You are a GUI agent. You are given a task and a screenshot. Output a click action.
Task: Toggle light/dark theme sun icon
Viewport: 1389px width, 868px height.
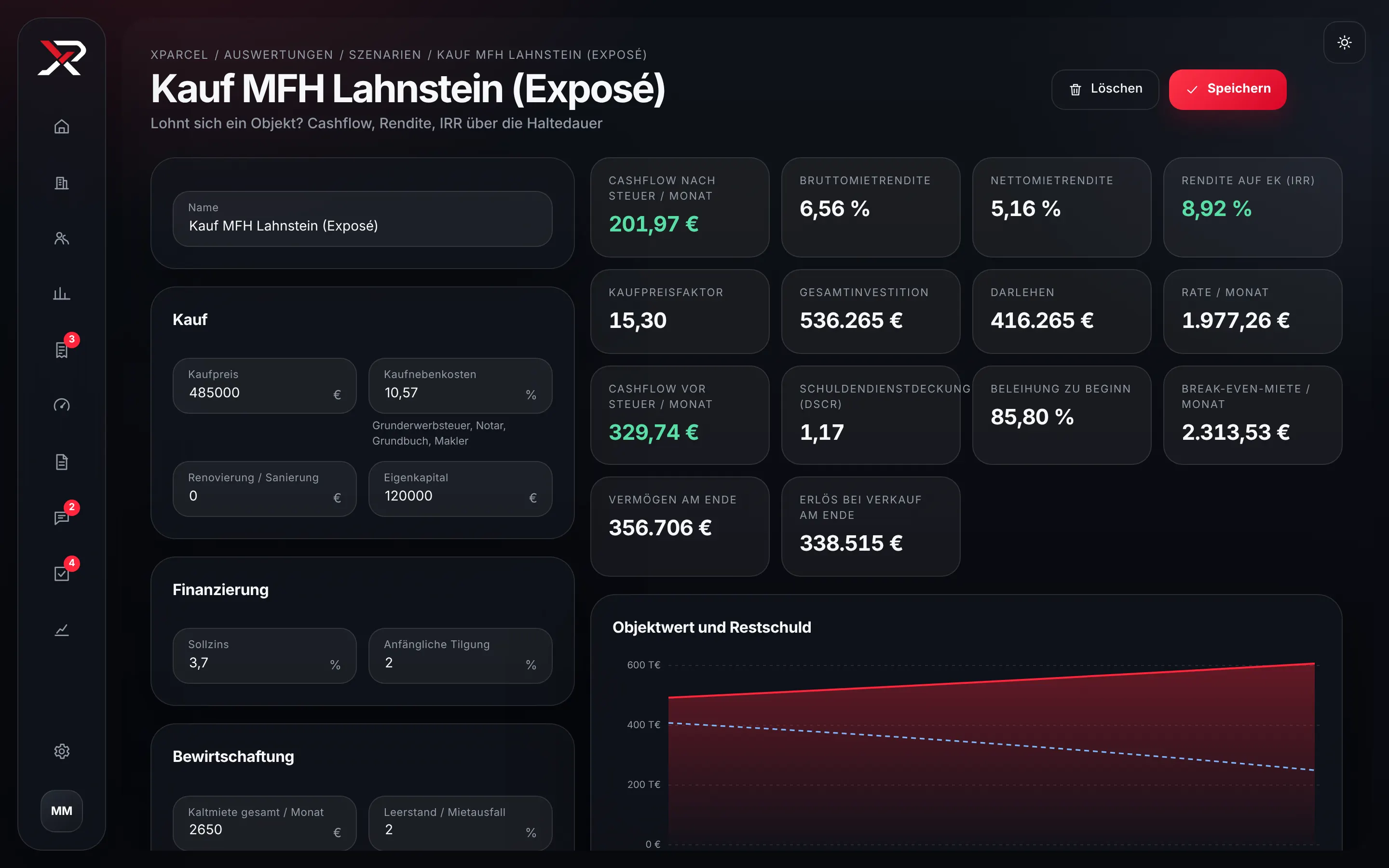coord(1344,42)
